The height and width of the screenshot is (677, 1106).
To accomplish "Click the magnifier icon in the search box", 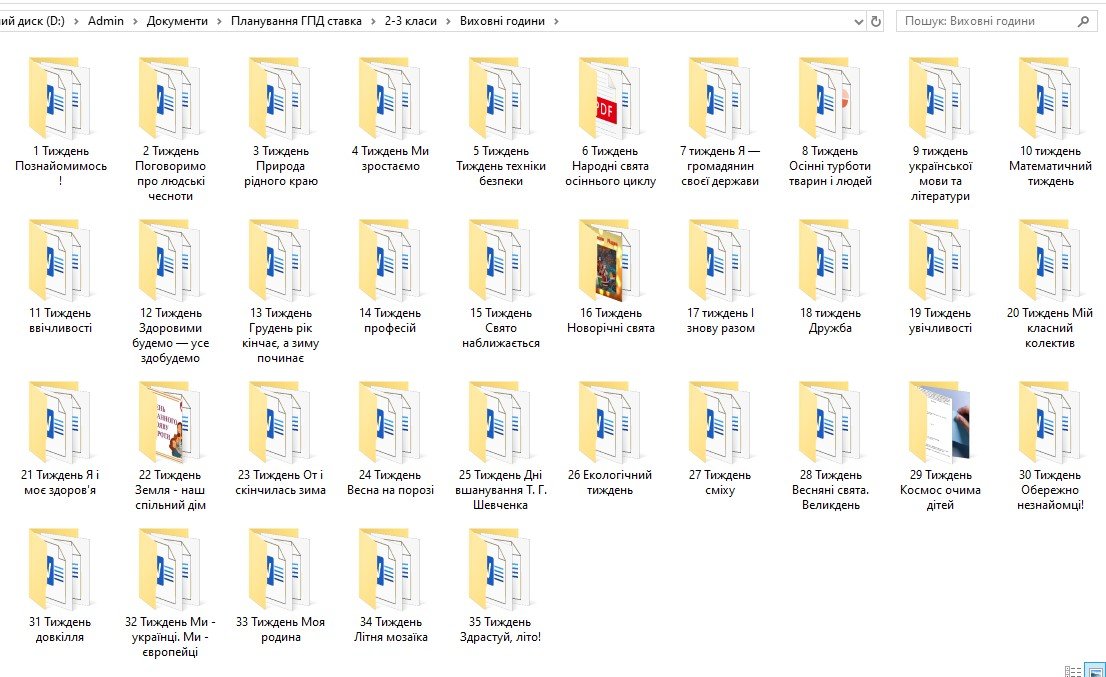I will (1084, 21).
